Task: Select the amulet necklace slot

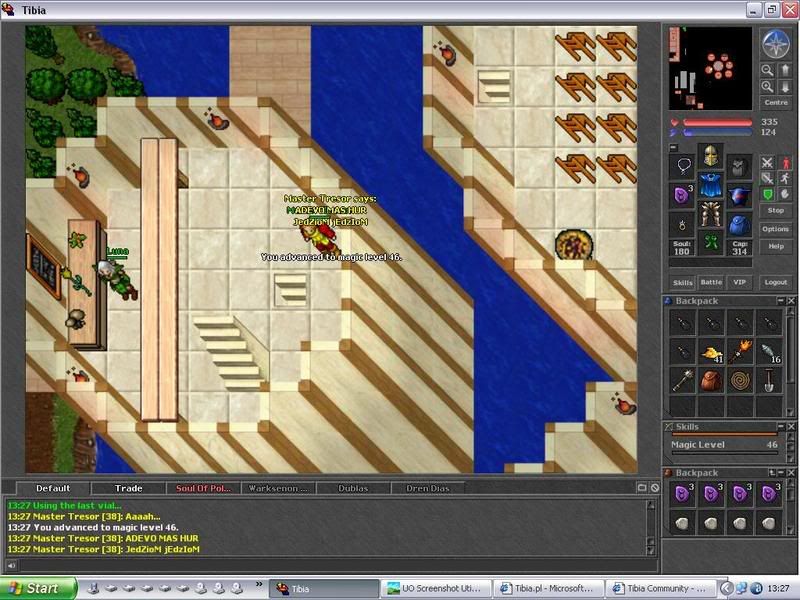Action: 682,166
